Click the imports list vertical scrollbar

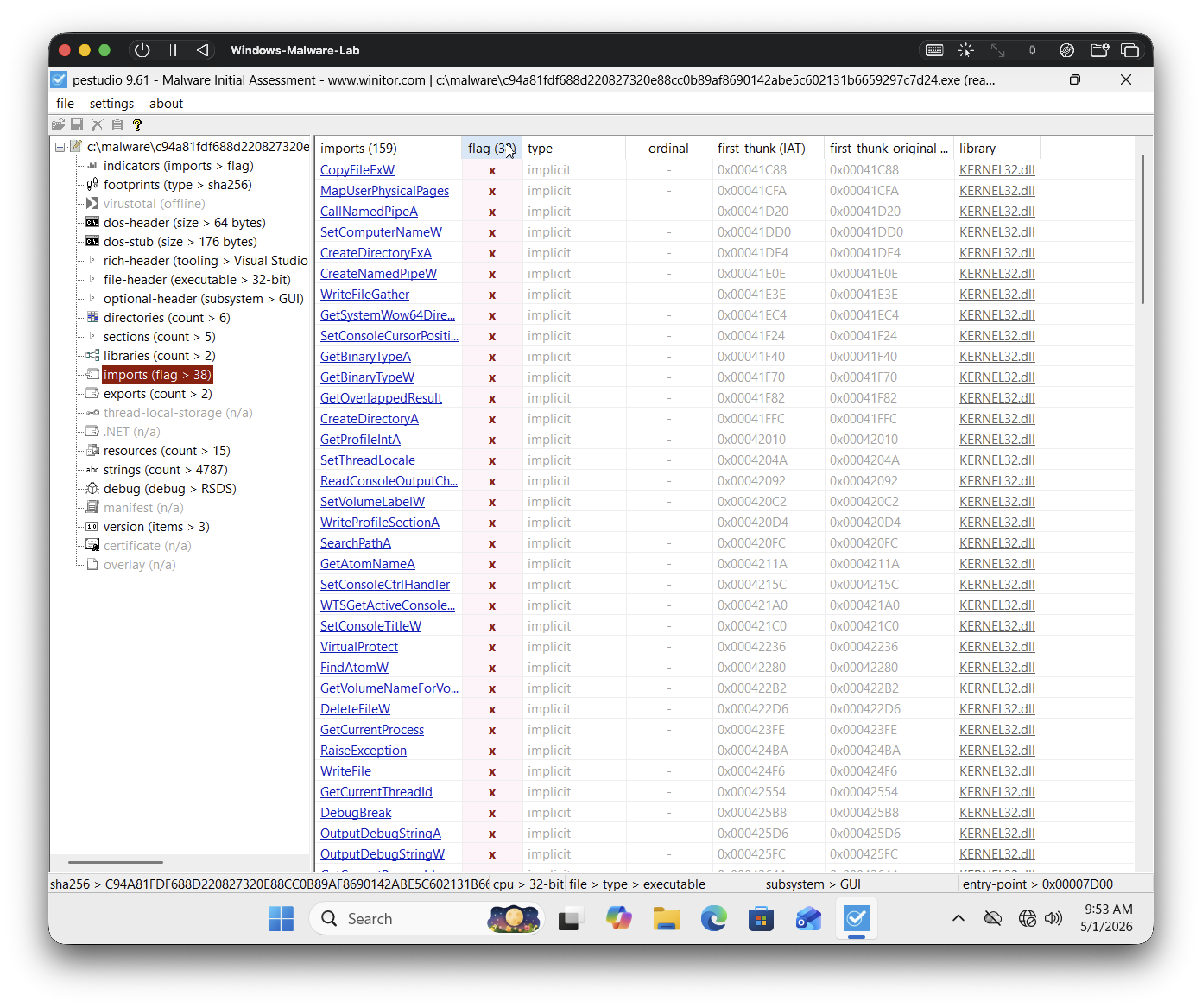(x=1142, y=229)
